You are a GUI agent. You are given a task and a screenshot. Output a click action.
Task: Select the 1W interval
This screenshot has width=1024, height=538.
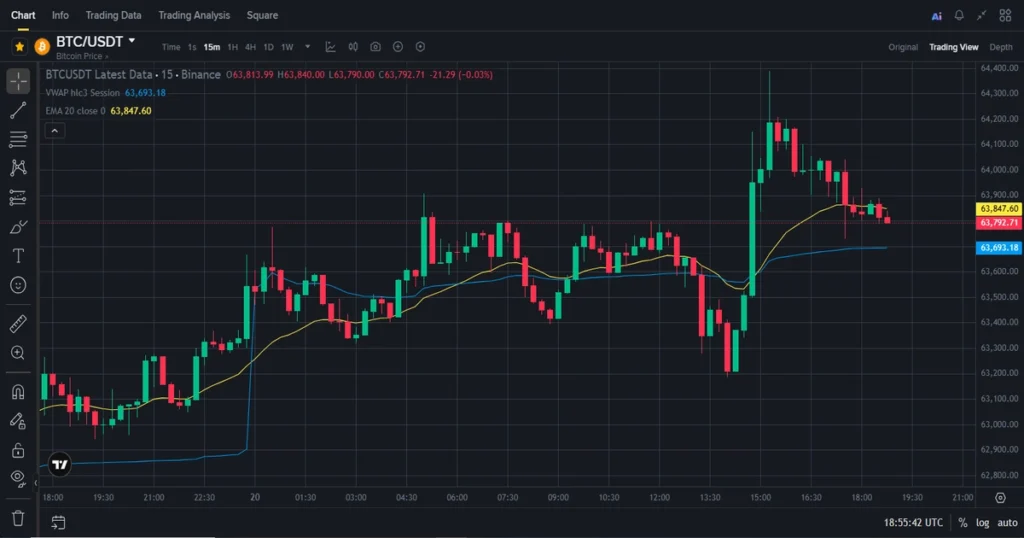[x=287, y=47]
